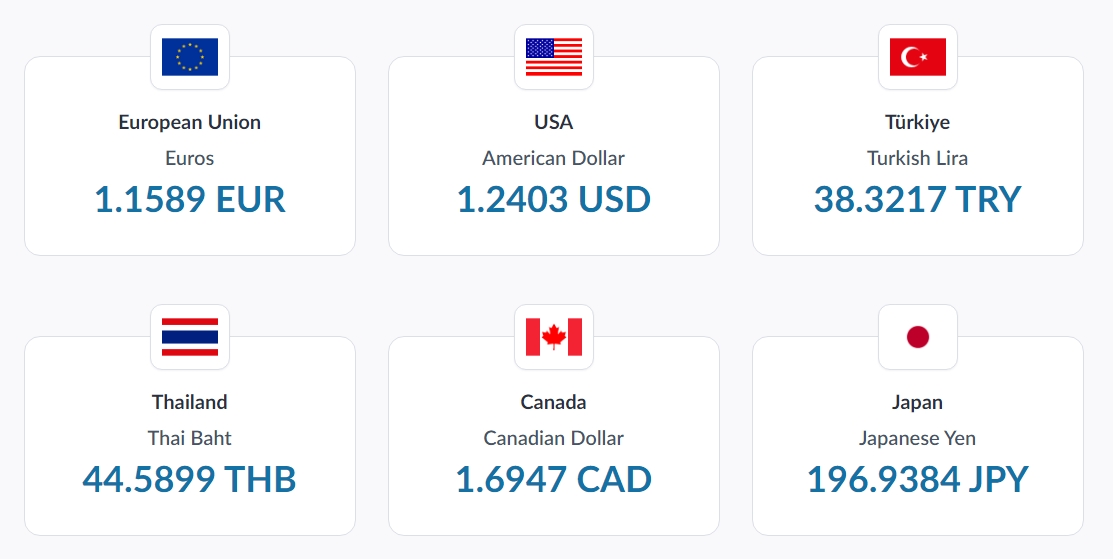
Task: Open the 196.9384 JPY rate
Action: click(918, 480)
